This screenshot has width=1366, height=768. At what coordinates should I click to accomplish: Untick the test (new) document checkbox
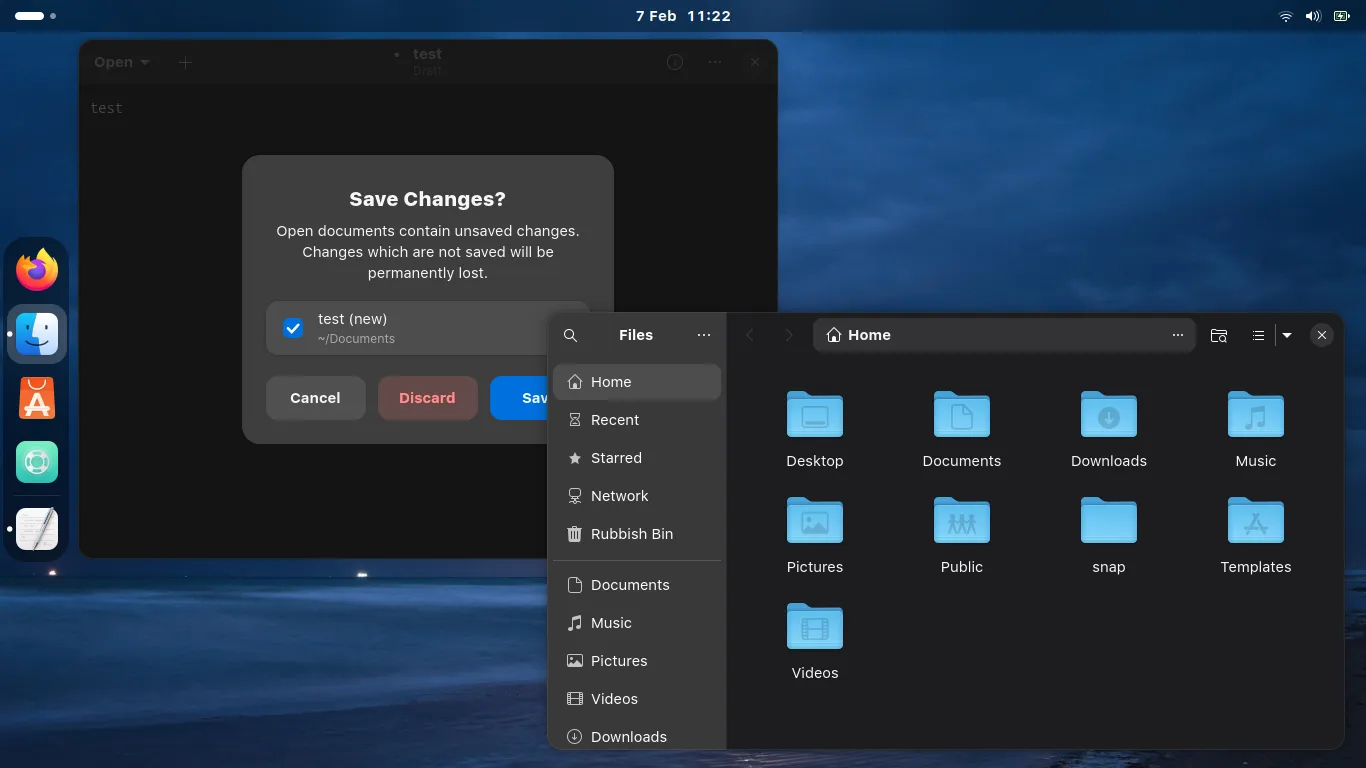292,327
